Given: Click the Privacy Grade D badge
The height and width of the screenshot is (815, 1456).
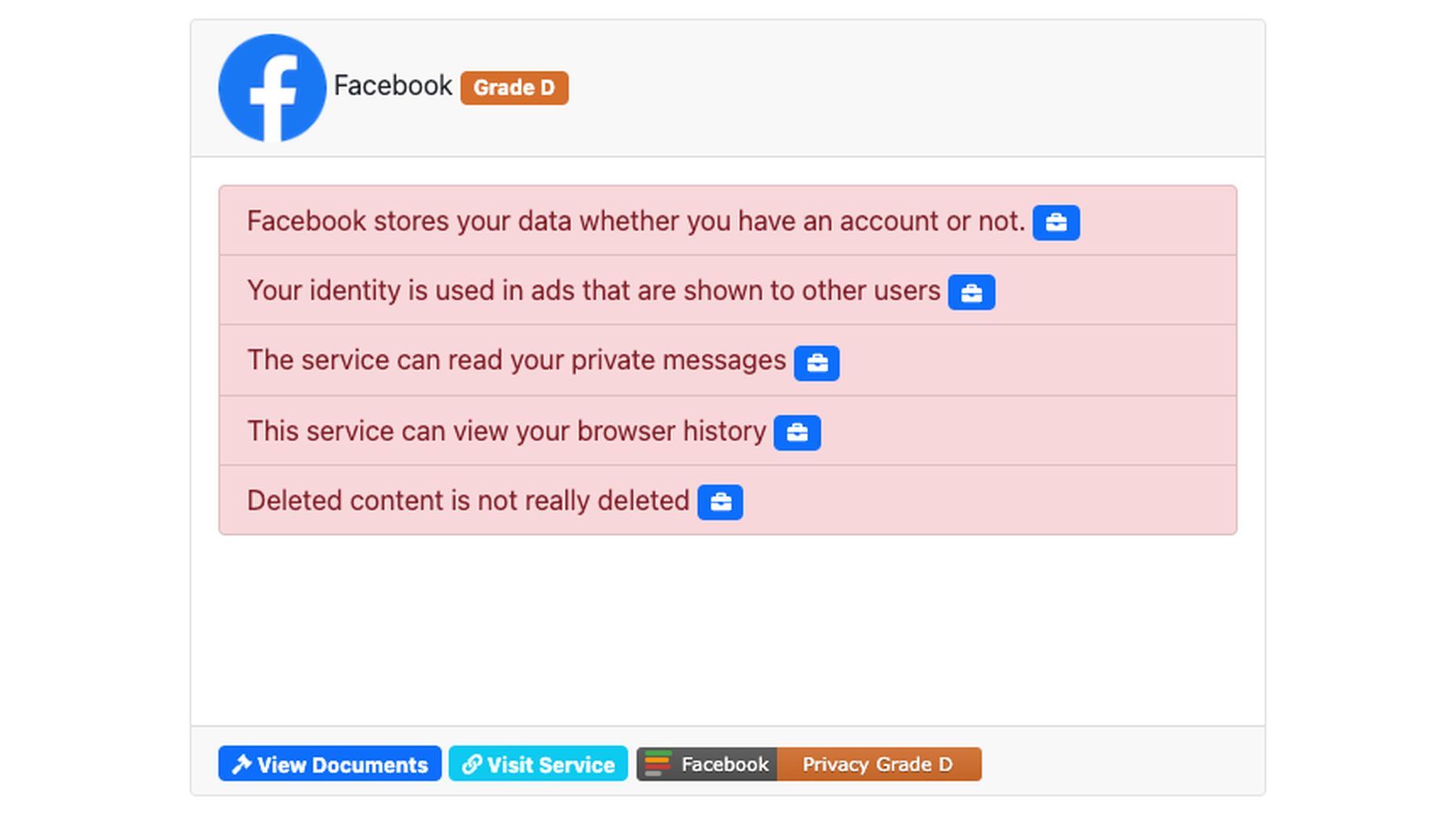Looking at the screenshot, I should [x=879, y=763].
